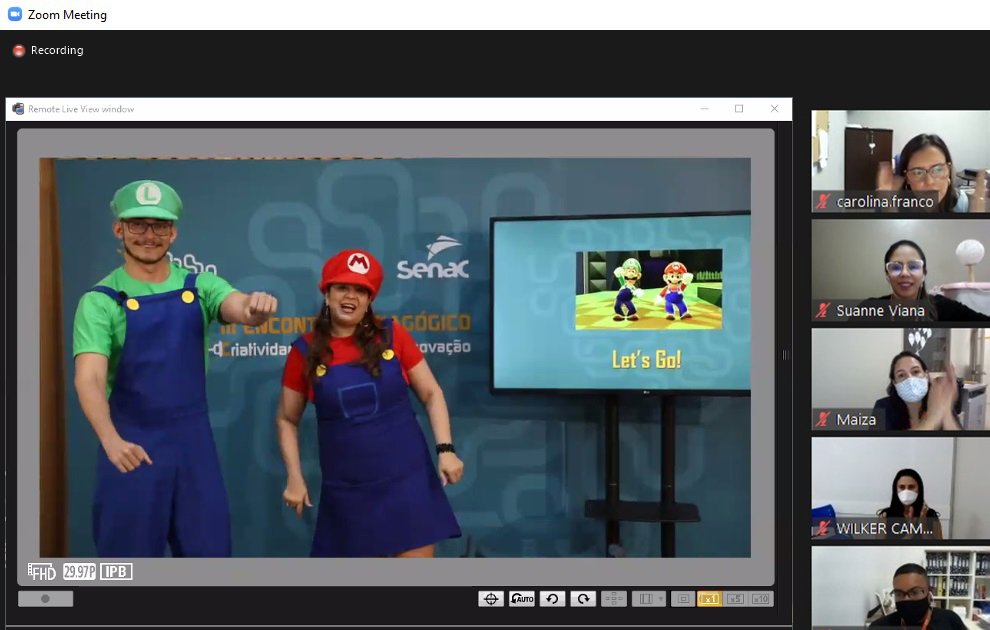Select WILKER CAM... video thumbnail
This screenshot has height=630, width=990.
click(900, 488)
